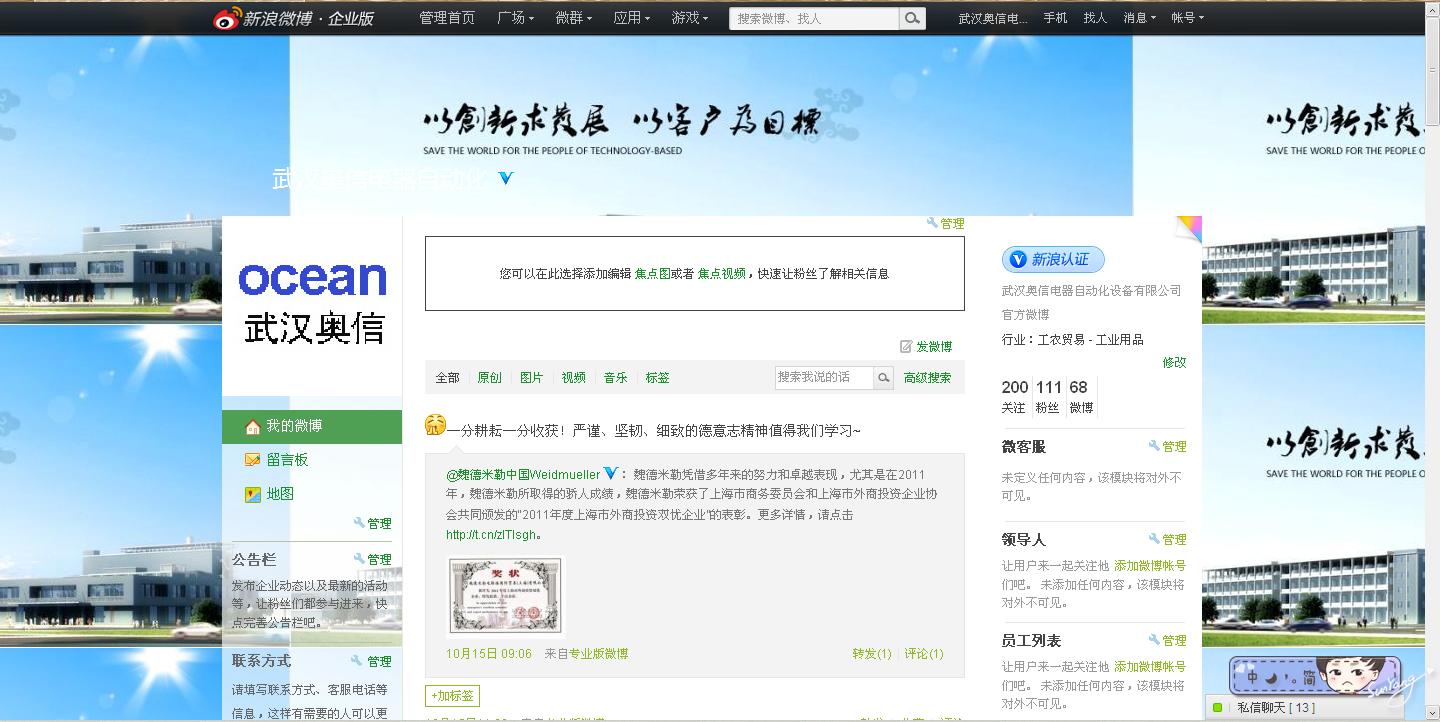Expand the 游戏 dropdown menu
The height and width of the screenshot is (722, 1440).
[689, 18]
